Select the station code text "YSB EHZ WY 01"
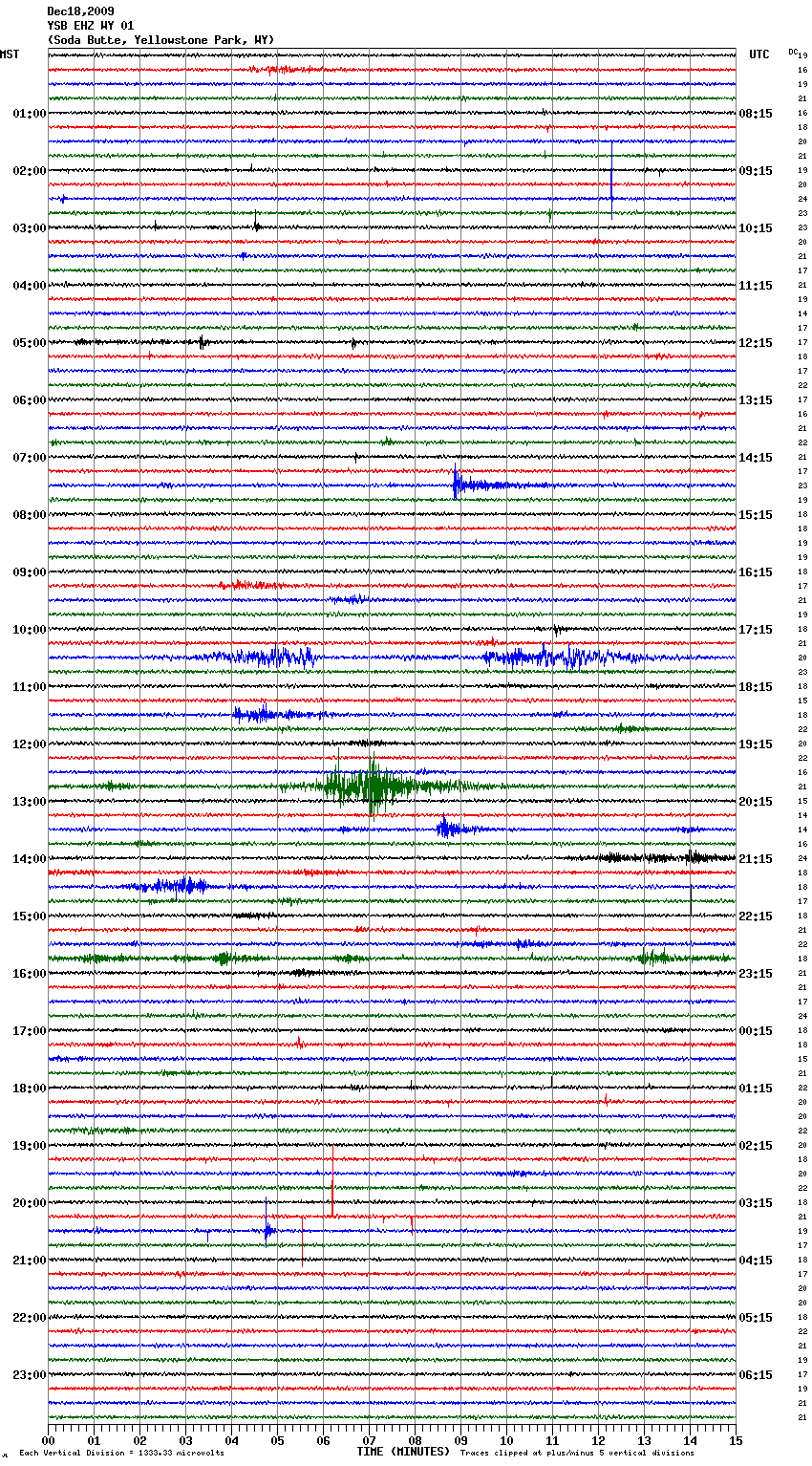This screenshot has width=812, height=1466. [x=90, y=26]
